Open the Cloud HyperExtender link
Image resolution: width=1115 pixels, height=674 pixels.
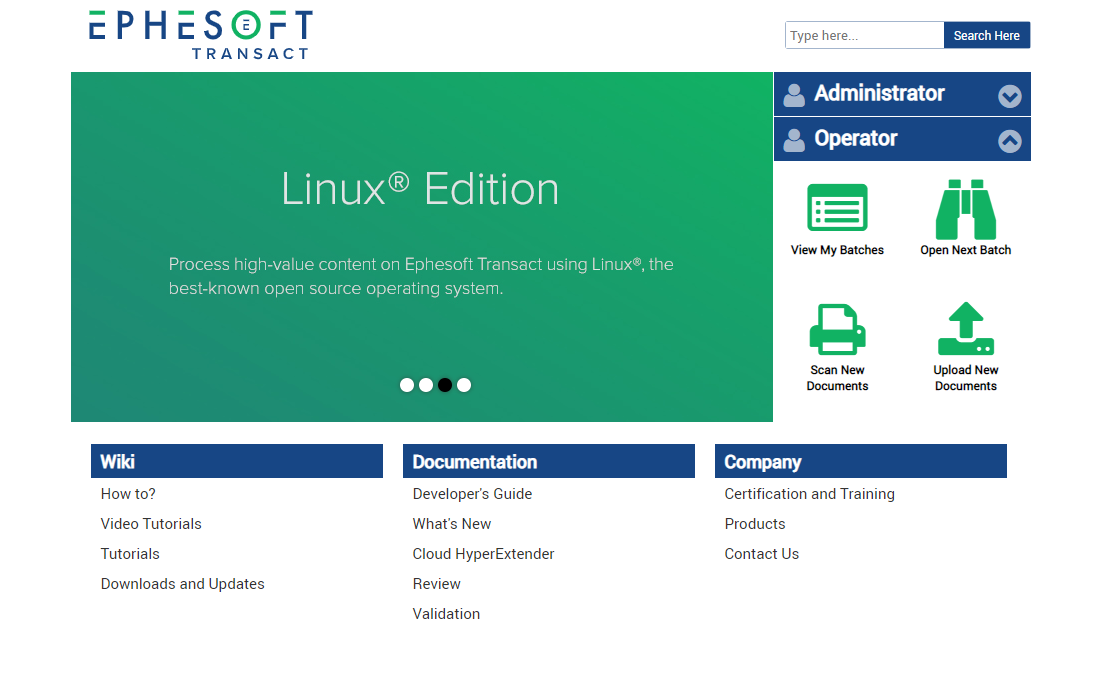(x=483, y=553)
